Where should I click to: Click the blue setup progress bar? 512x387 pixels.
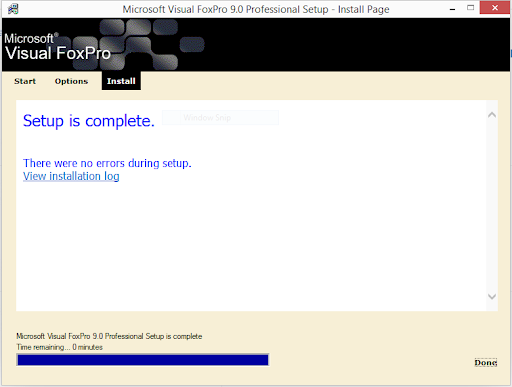coord(143,360)
